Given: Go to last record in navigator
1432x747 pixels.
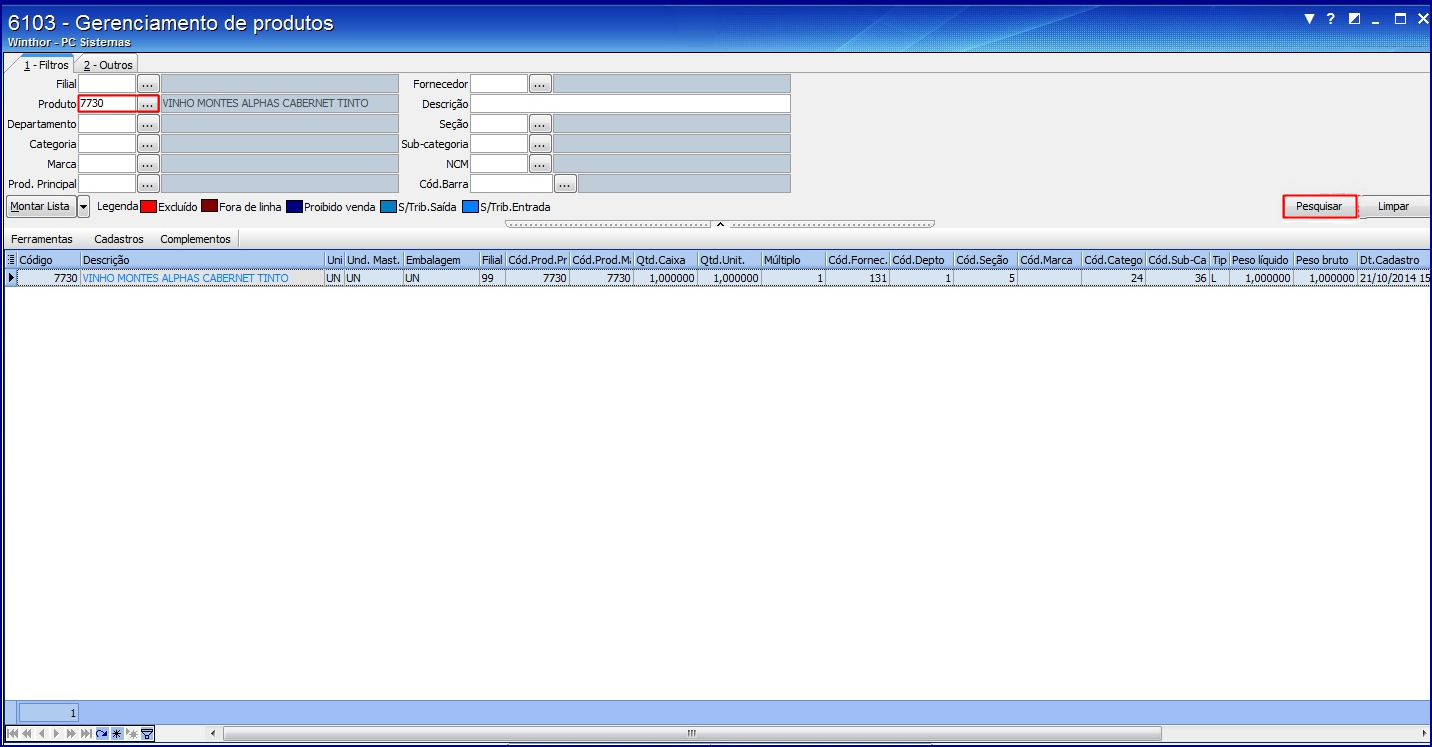Looking at the screenshot, I should click(x=86, y=734).
